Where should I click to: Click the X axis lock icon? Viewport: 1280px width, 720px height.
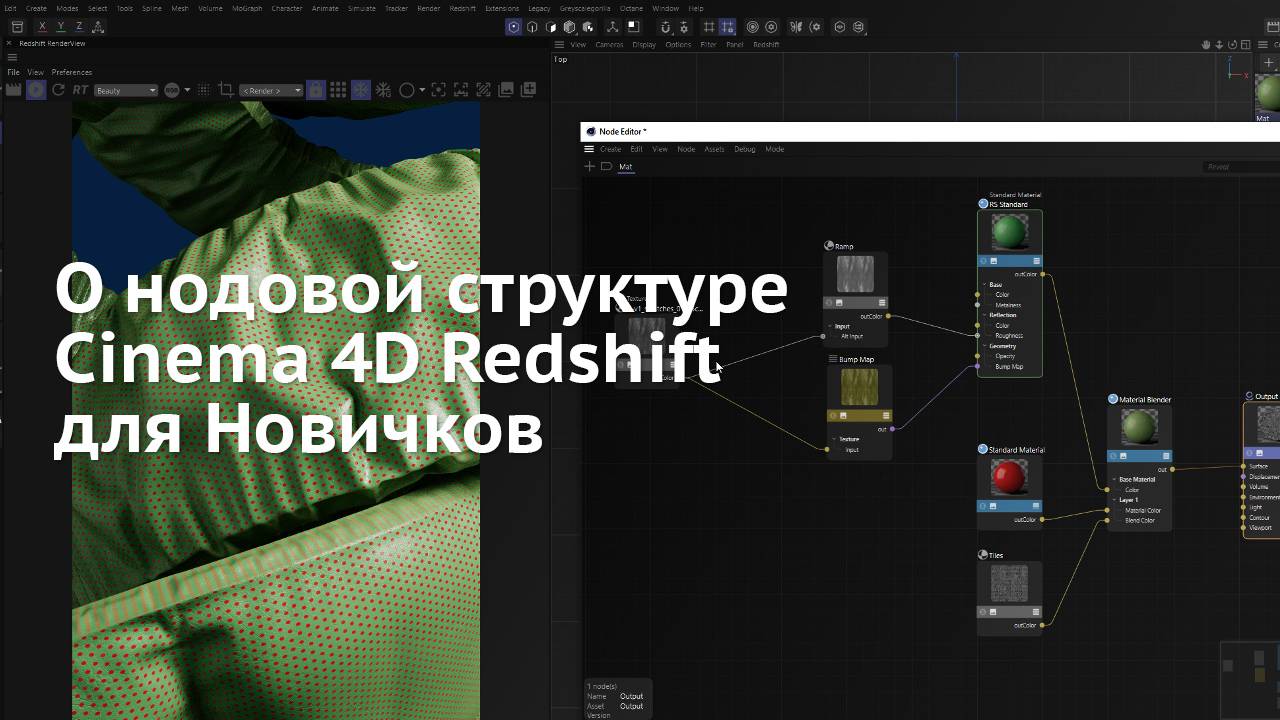[x=42, y=27]
